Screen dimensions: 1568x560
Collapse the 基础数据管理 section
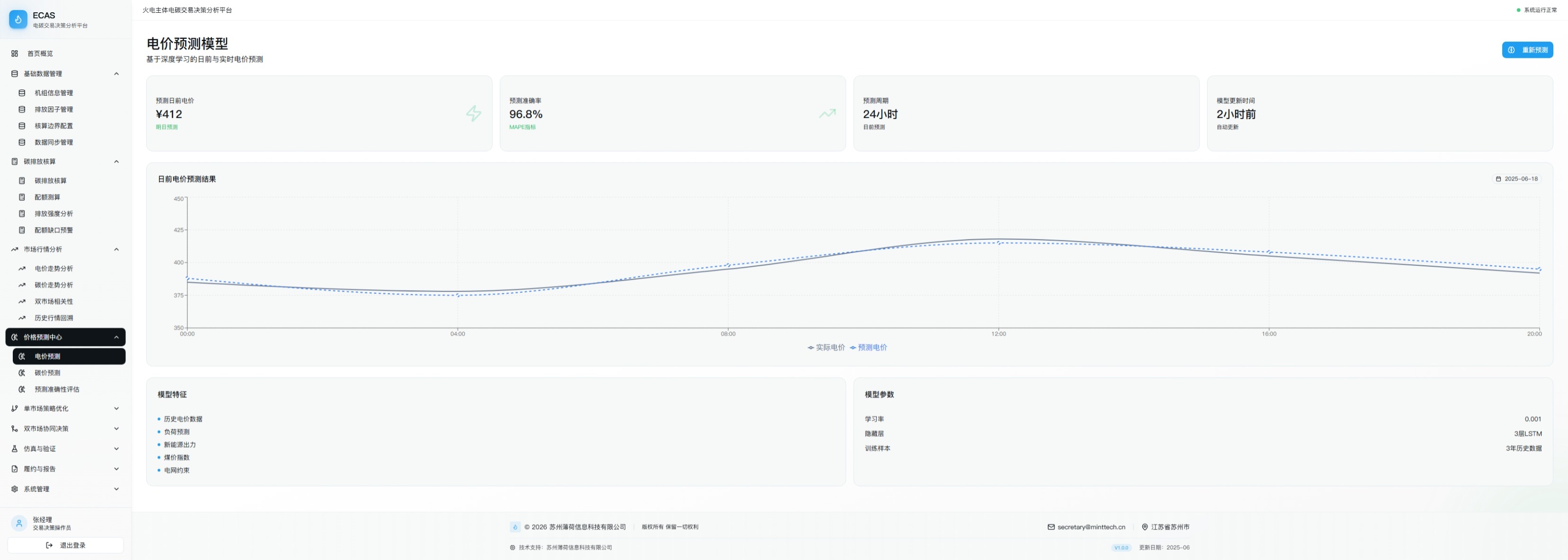click(x=116, y=74)
